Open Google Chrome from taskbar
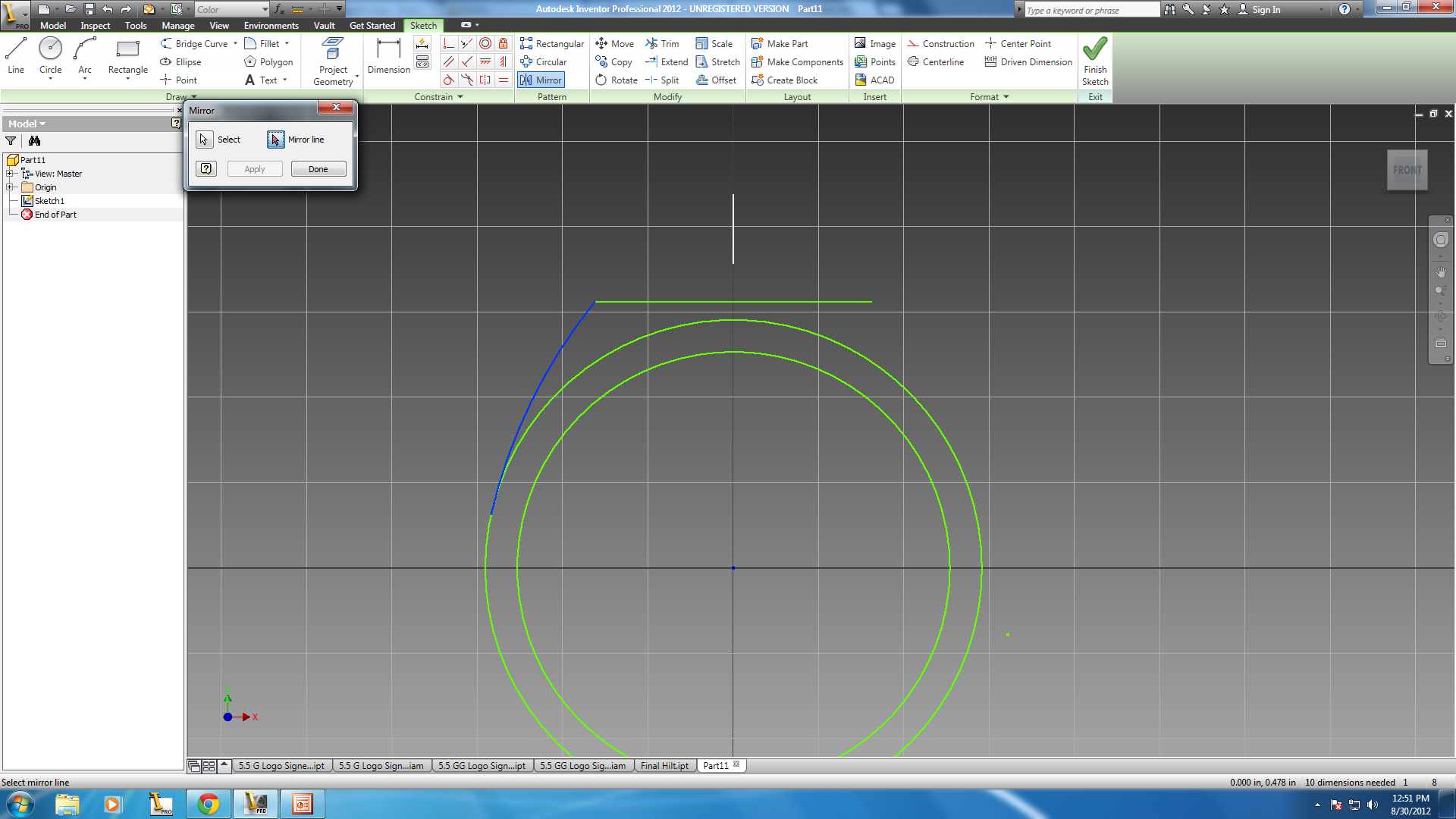This screenshot has width=1456, height=819. click(209, 804)
